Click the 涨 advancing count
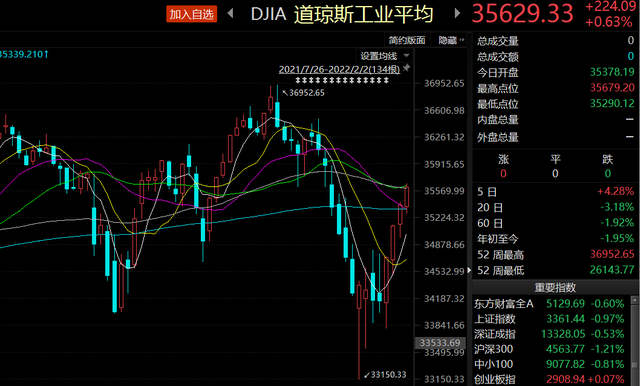The height and width of the screenshot is (386, 640). [x=503, y=173]
